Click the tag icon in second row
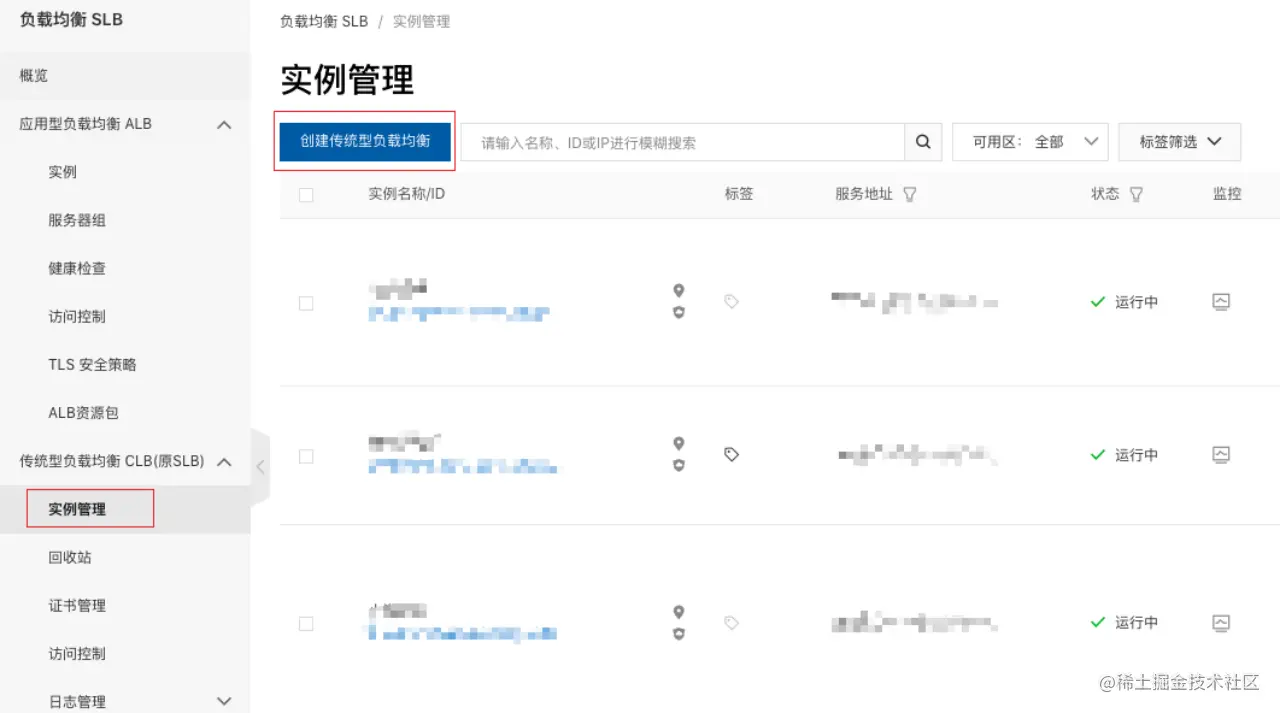This screenshot has width=1280, height=713. (731, 454)
